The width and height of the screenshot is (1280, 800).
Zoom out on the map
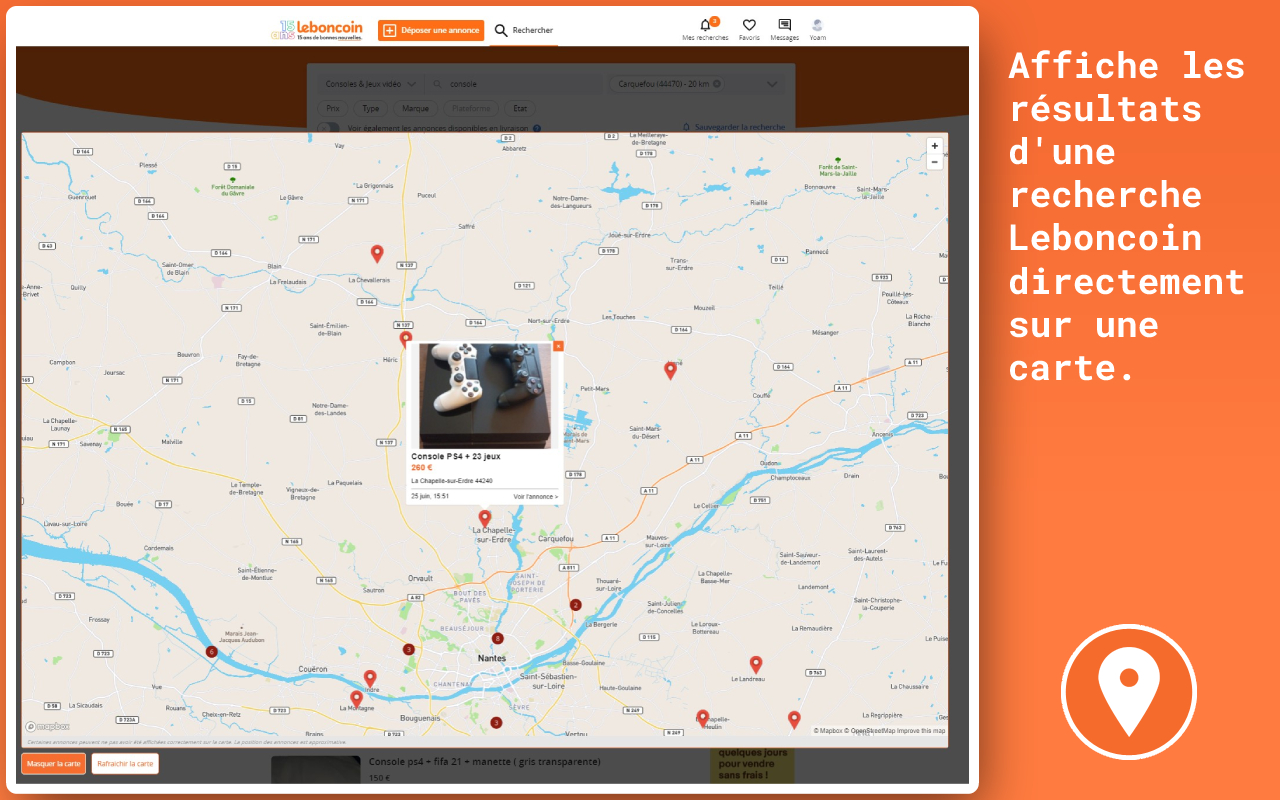[934, 162]
